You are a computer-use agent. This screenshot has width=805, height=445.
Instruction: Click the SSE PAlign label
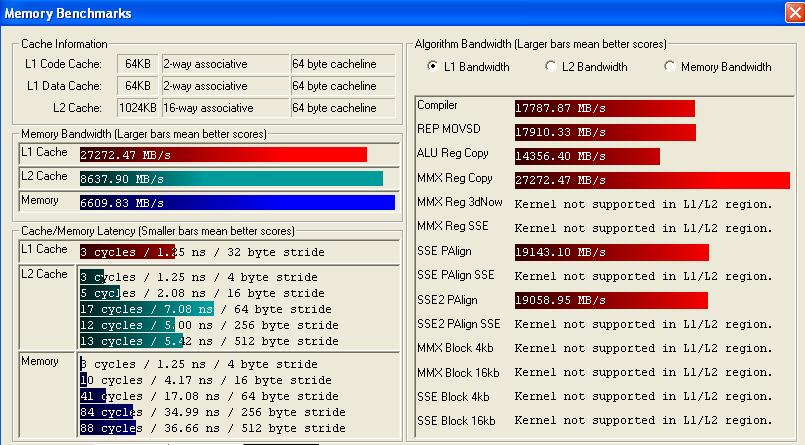pos(444,251)
